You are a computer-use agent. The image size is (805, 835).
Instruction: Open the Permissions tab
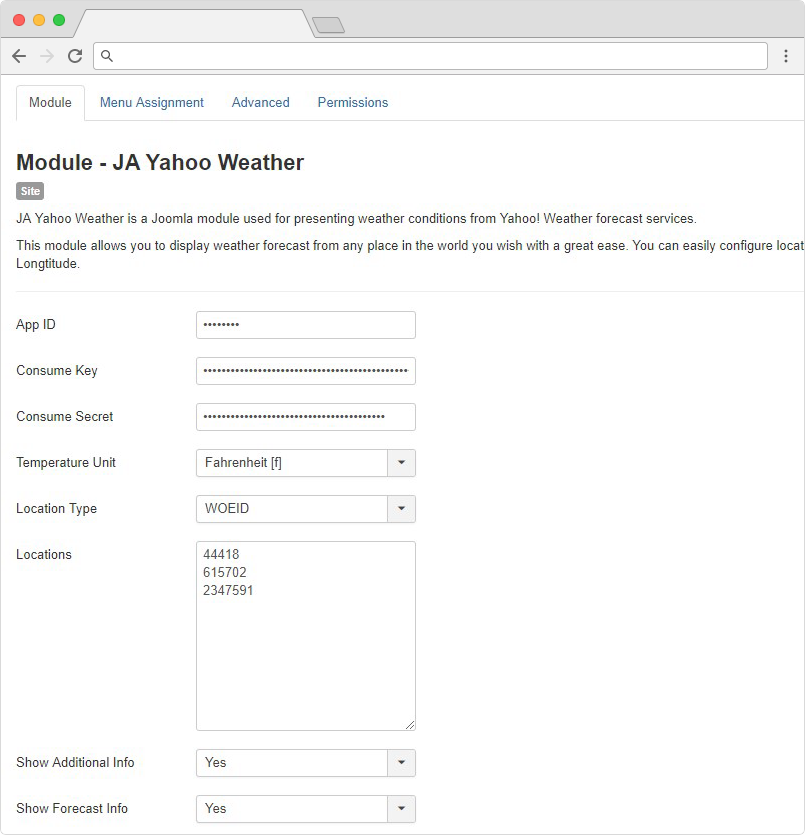click(x=352, y=103)
